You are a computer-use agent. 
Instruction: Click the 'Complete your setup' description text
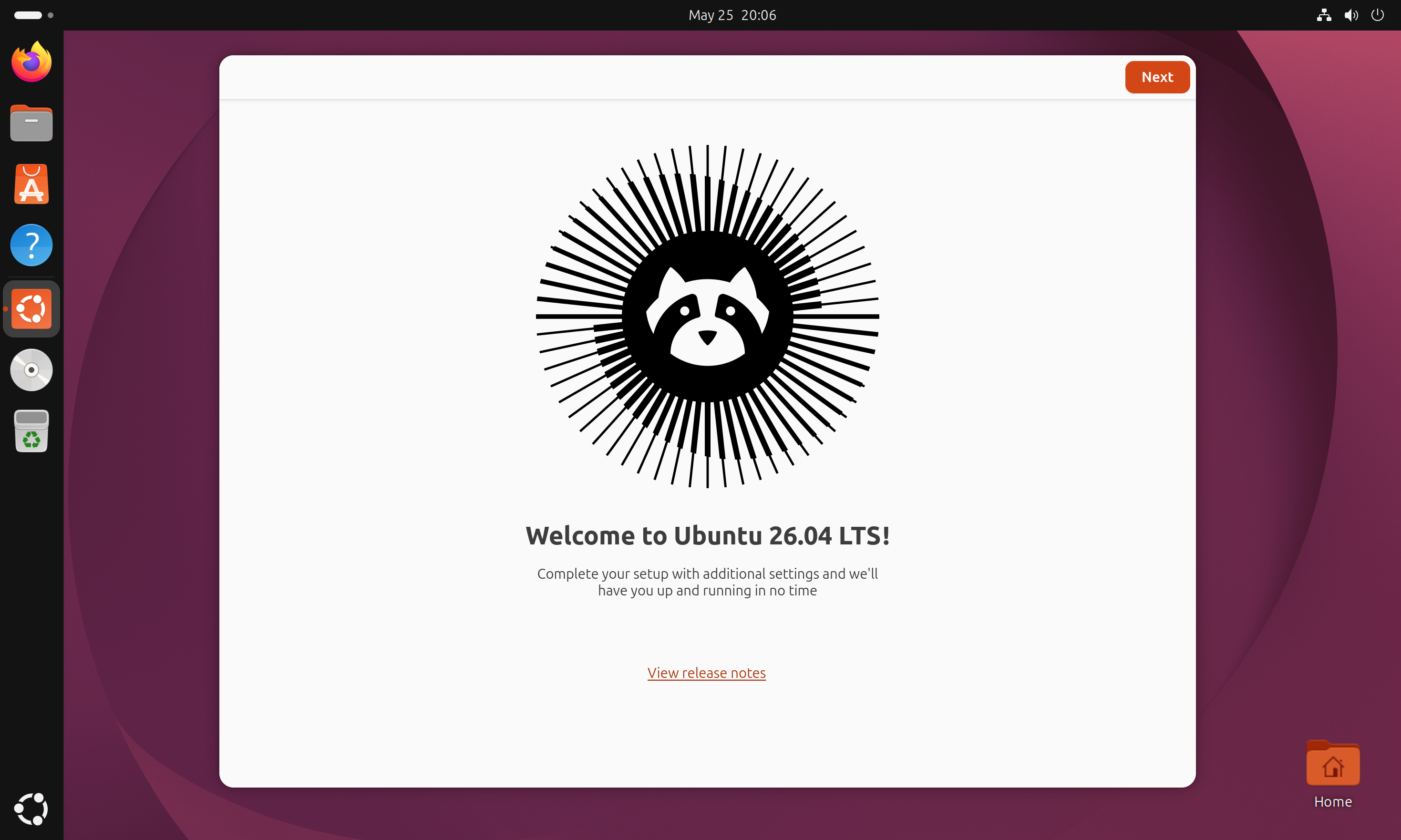[707, 582]
